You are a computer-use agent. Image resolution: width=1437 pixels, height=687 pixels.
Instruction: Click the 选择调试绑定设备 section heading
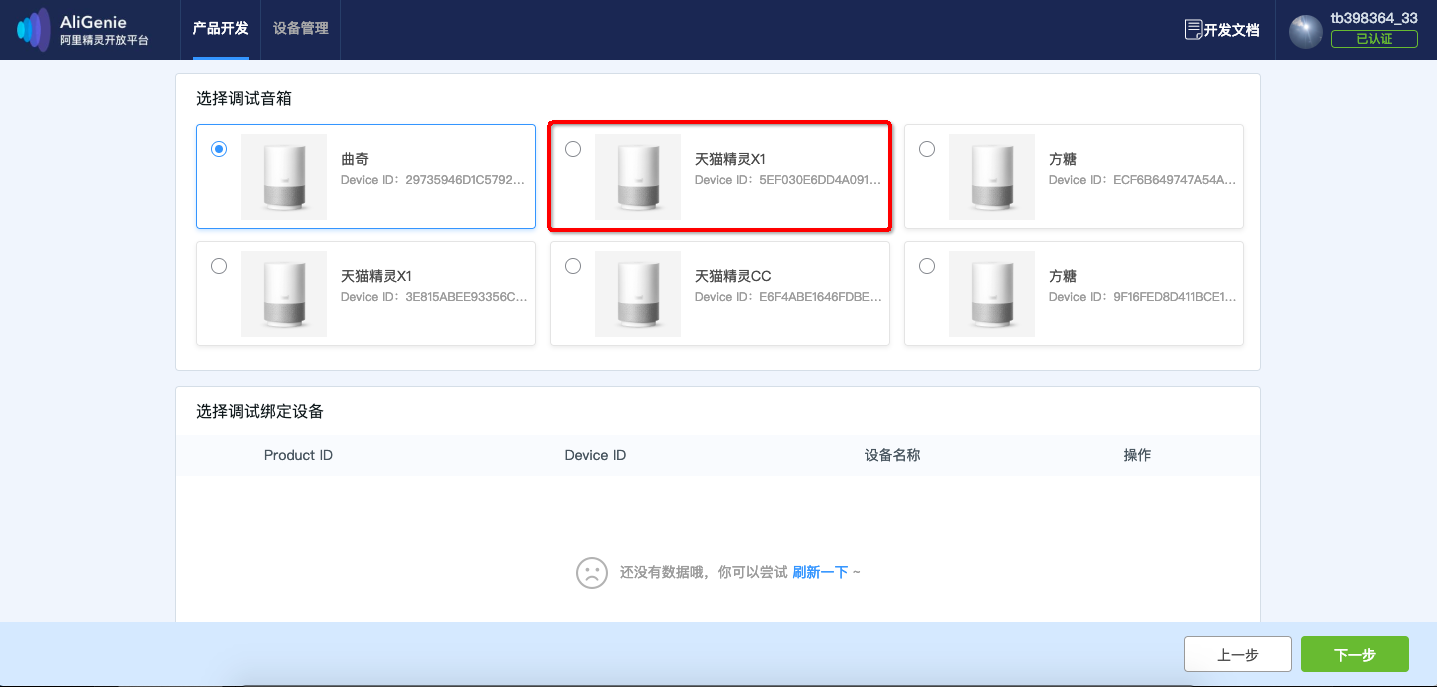pyautogui.click(x=260, y=411)
